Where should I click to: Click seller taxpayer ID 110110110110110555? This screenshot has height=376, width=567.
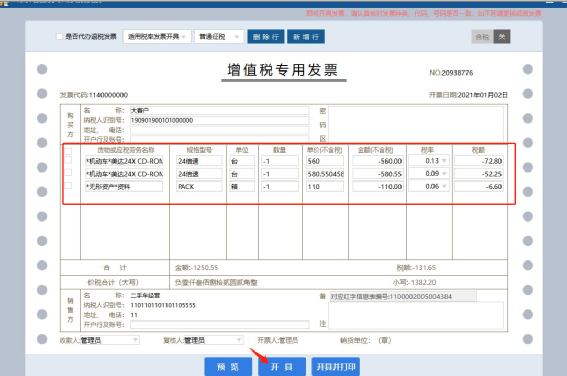click(x=163, y=305)
